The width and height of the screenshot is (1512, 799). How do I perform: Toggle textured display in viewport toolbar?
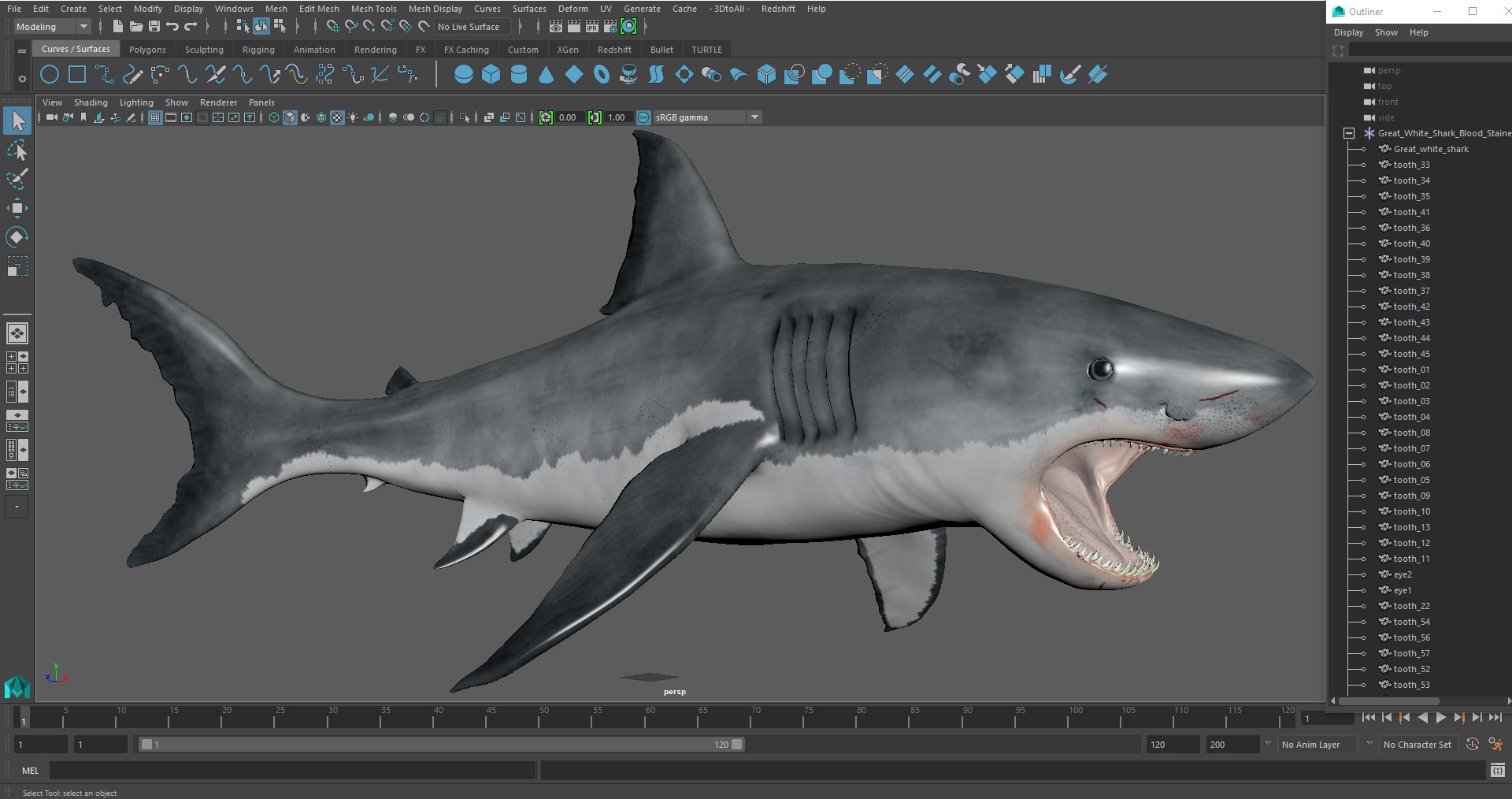point(337,117)
